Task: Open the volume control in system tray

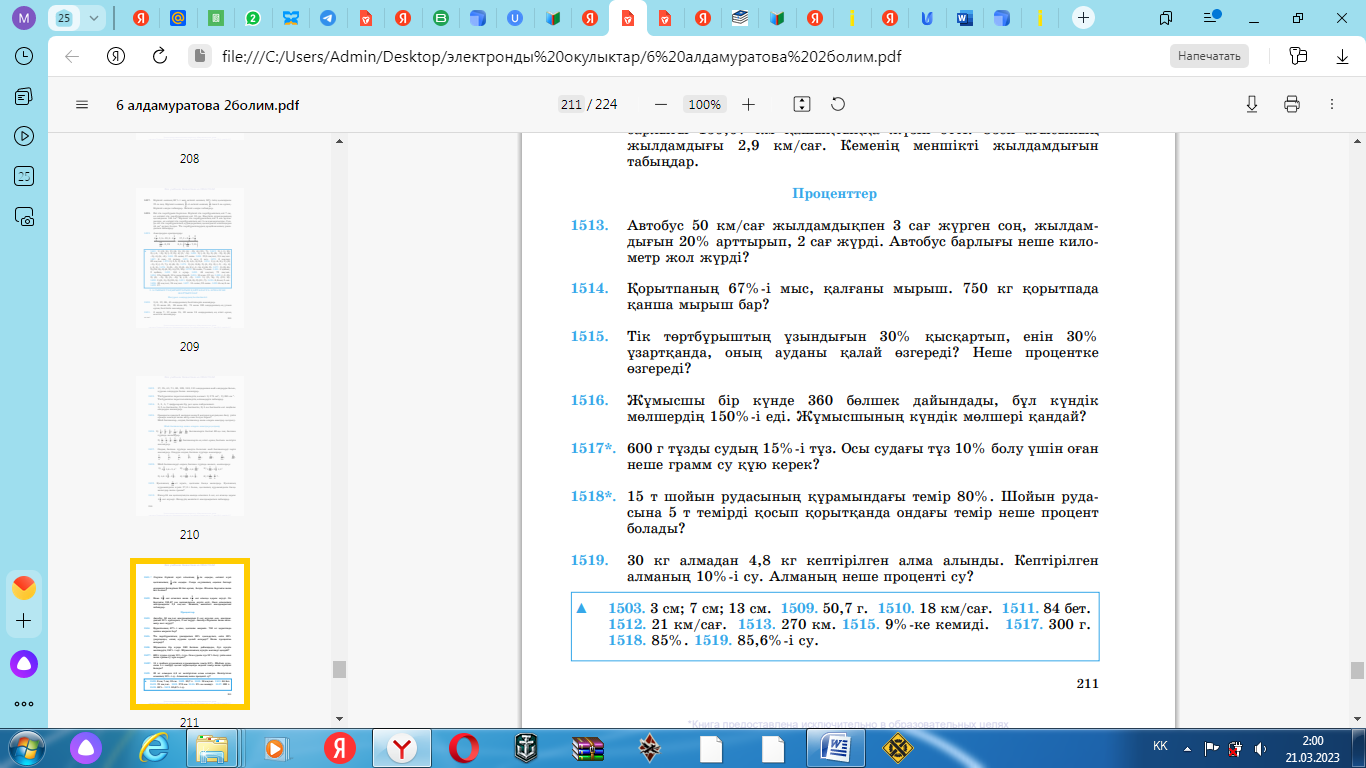Action: [1259, 747]
